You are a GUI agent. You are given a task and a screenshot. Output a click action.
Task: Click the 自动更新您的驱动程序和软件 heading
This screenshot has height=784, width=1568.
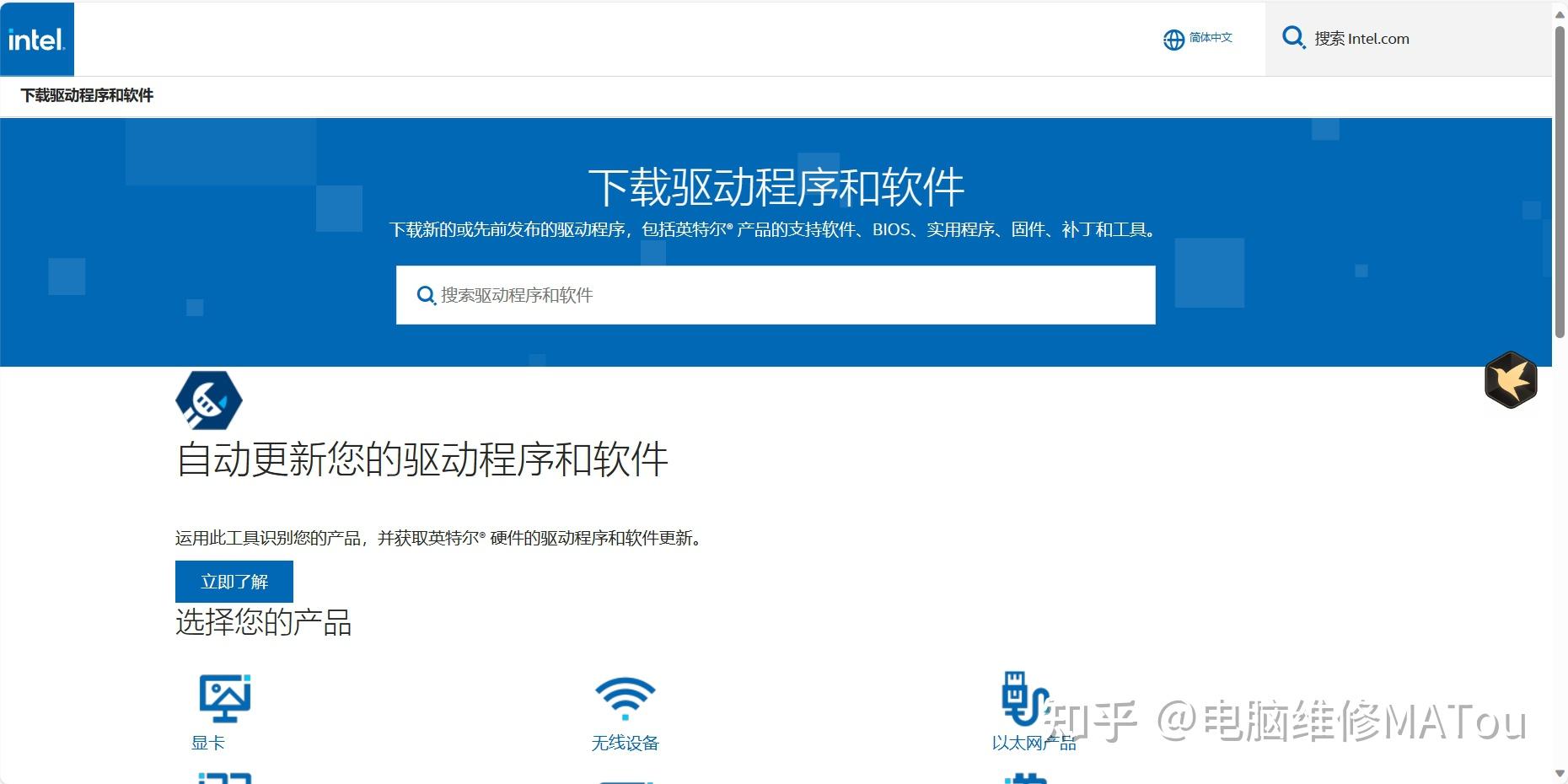(x=422, y=460)
